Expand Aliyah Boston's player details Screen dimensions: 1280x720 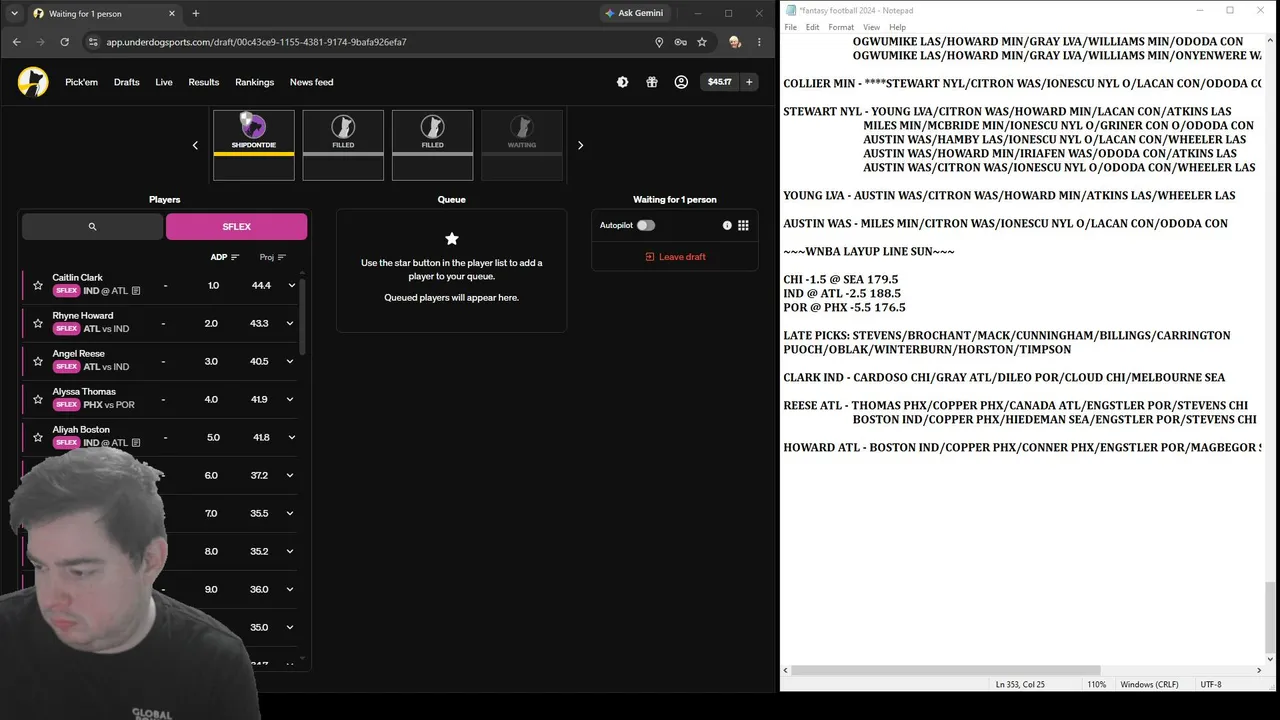click(291, 437)
